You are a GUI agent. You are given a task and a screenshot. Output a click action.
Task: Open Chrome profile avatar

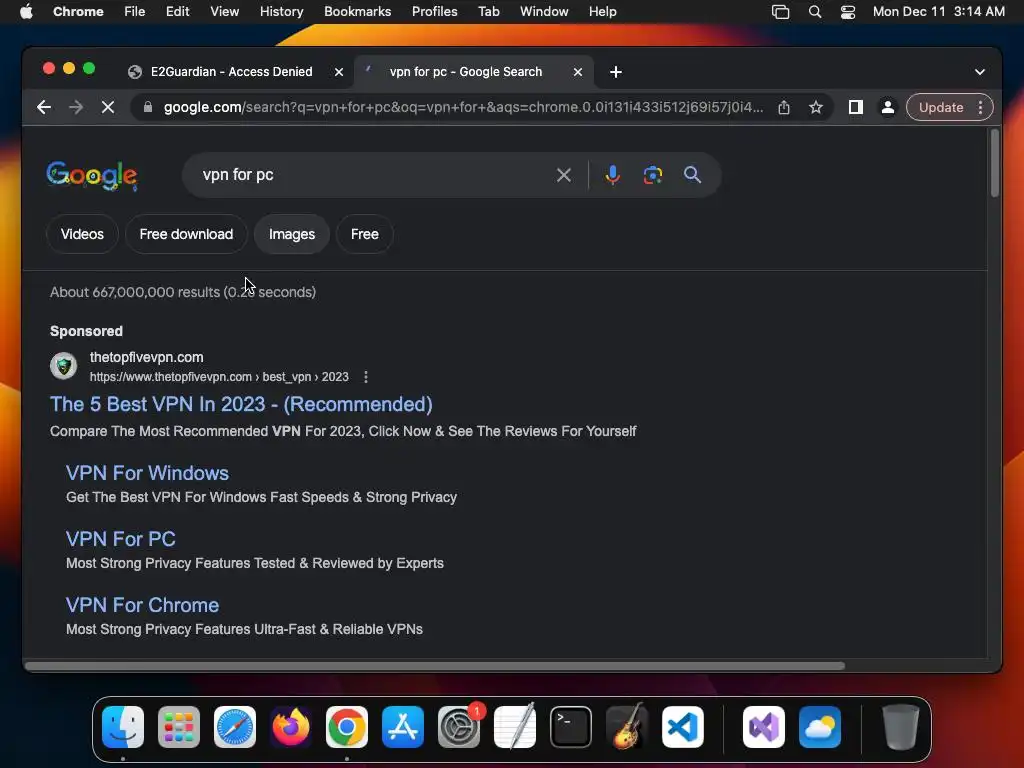coord(888,107)
